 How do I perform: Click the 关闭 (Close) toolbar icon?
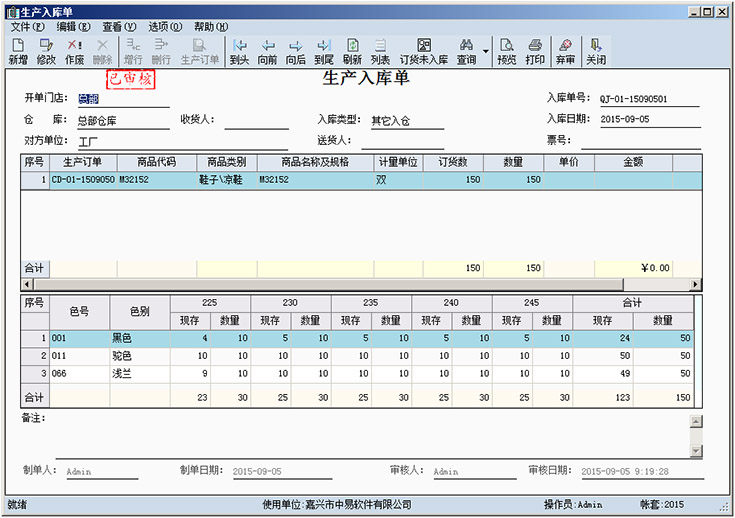click(596, 52)
